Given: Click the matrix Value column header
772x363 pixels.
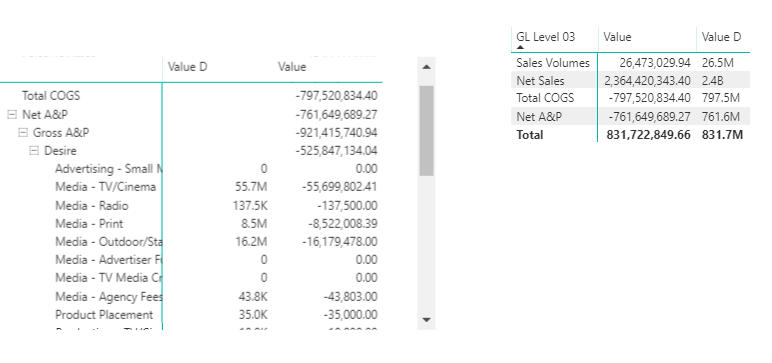Looking at the screenshot, I should (x=292, y=67).
